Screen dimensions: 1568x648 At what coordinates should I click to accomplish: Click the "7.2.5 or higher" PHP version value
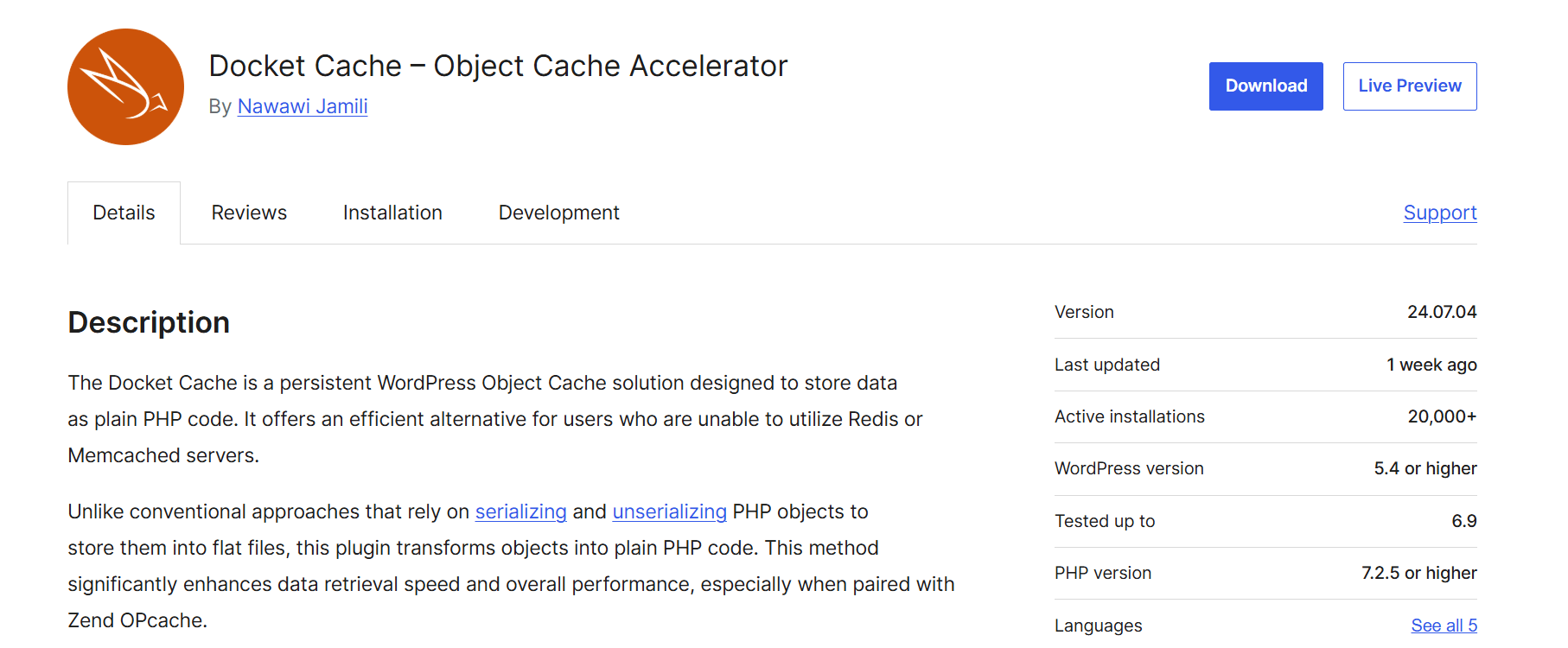tap(1418, 573)
